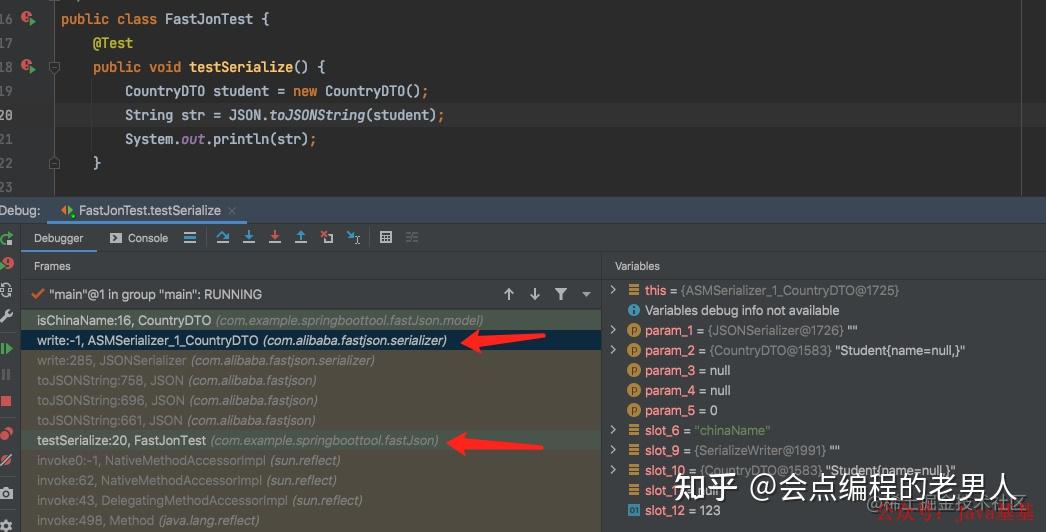Image resolution: width=1046 pixels, height=532 pixels.
Task: Select the slot_12 = 123 variable
Action: pos(674,511)
